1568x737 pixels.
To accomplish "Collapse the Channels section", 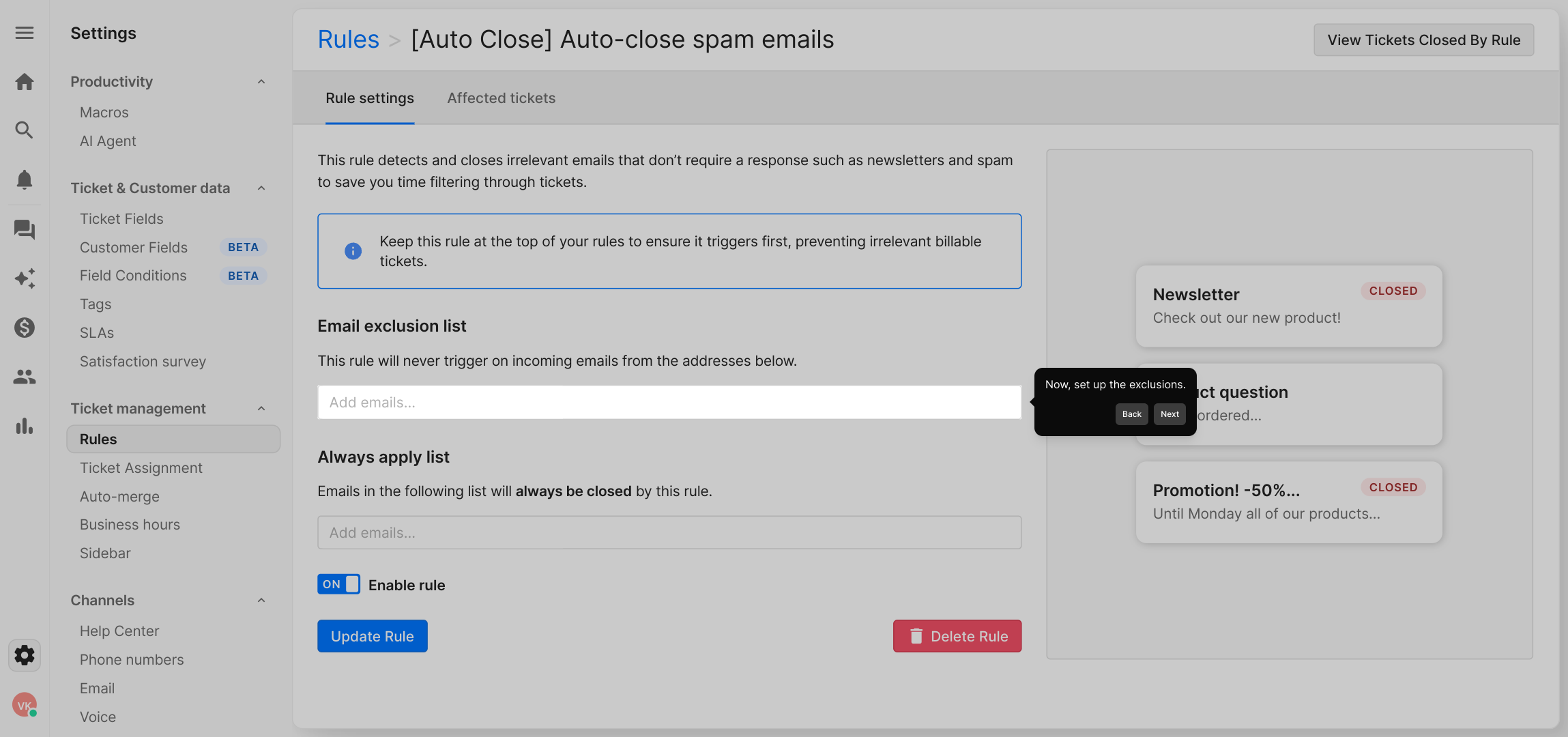I will click(x=261, y=601).
